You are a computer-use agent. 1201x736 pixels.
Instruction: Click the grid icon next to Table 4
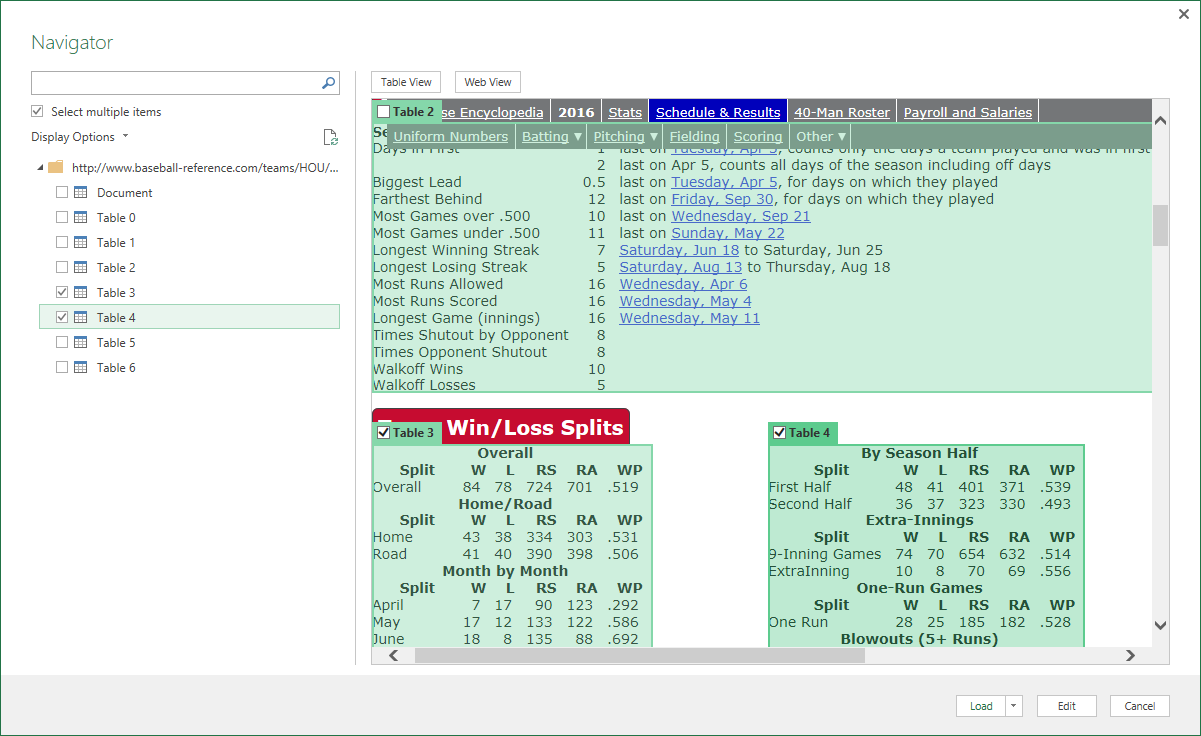point(80,317)
